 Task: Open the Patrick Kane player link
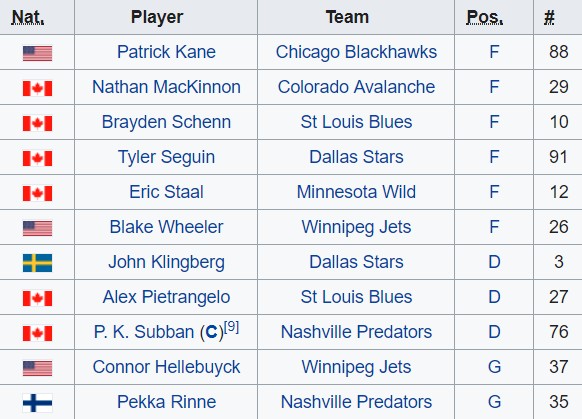point(166,52)
